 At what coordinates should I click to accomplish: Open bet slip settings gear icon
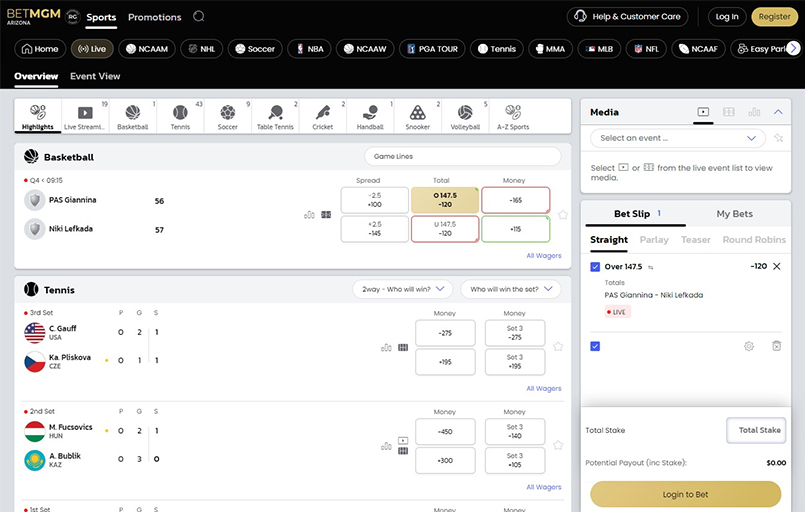pos(749,346)
